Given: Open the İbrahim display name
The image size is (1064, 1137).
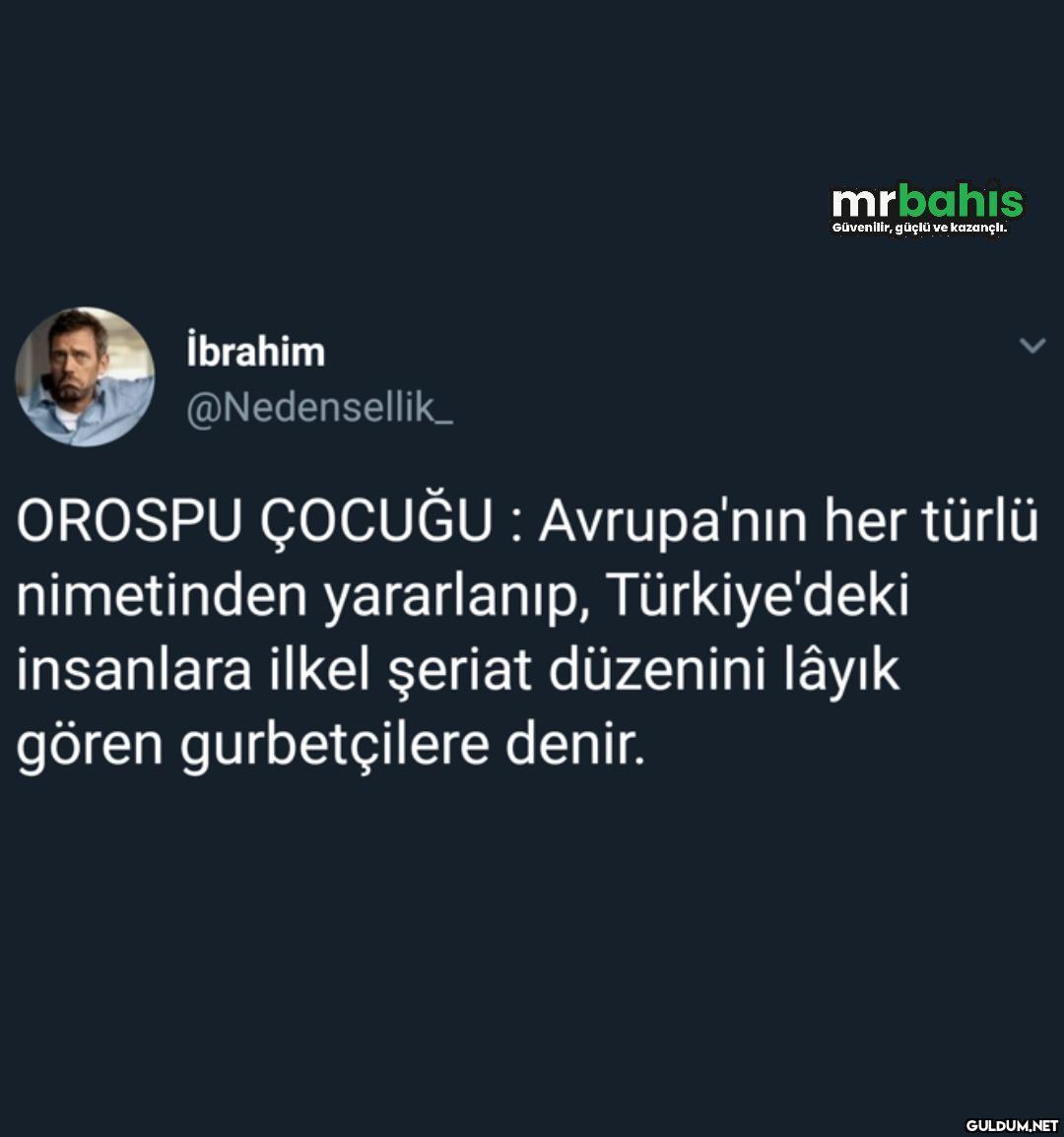Looking at the screenshot, I should point(256,351).
